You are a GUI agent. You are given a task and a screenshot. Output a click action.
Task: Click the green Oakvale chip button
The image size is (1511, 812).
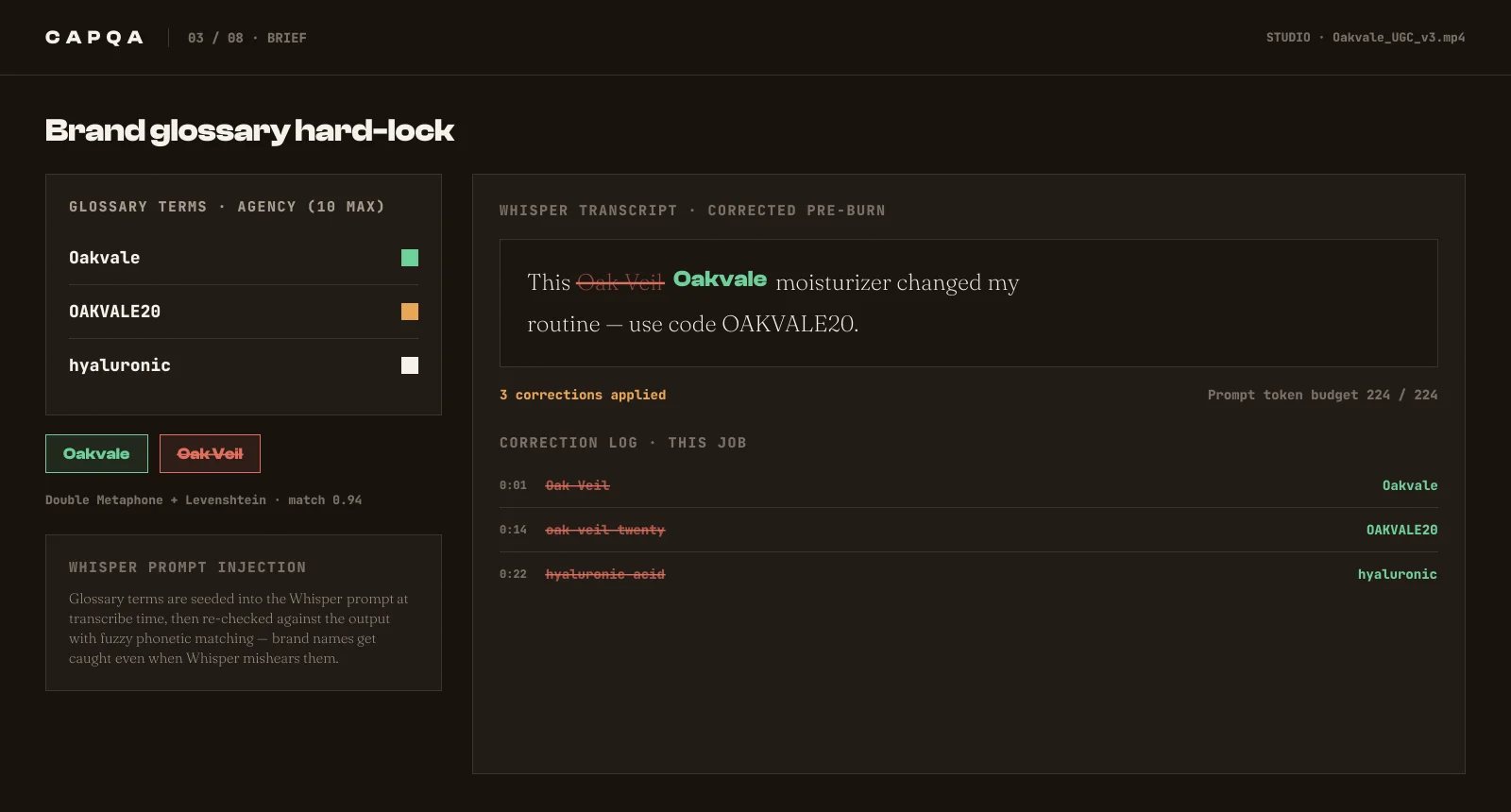(x=96, y=454)
